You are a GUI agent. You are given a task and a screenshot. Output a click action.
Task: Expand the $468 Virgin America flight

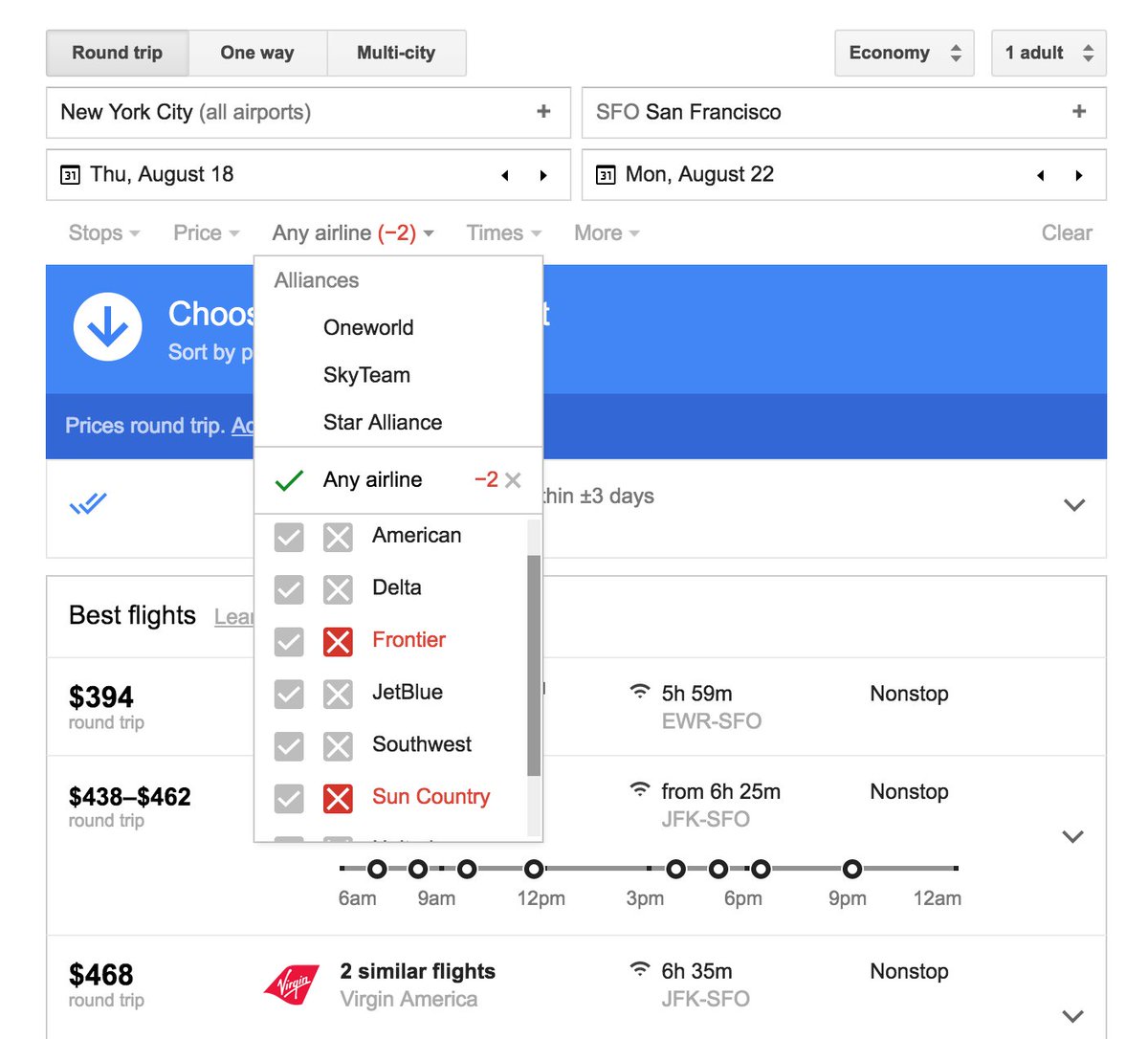click(1073, 1016)
